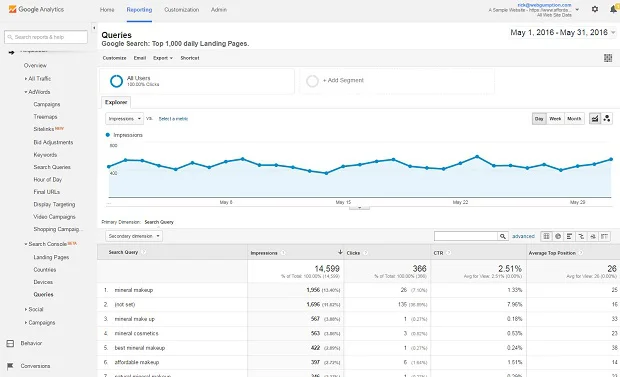Viewport: 620px width, 377px height.
Task: Open the Secondary dimension dropdown
Action: pos(134,236)
